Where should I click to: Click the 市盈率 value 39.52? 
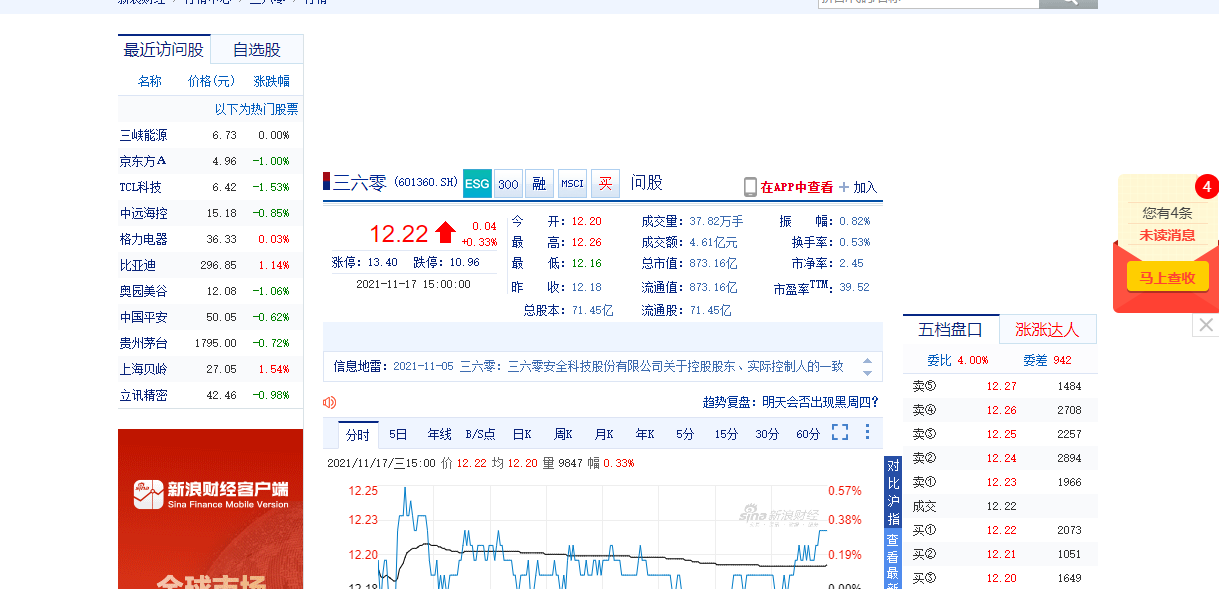[854, 287]
